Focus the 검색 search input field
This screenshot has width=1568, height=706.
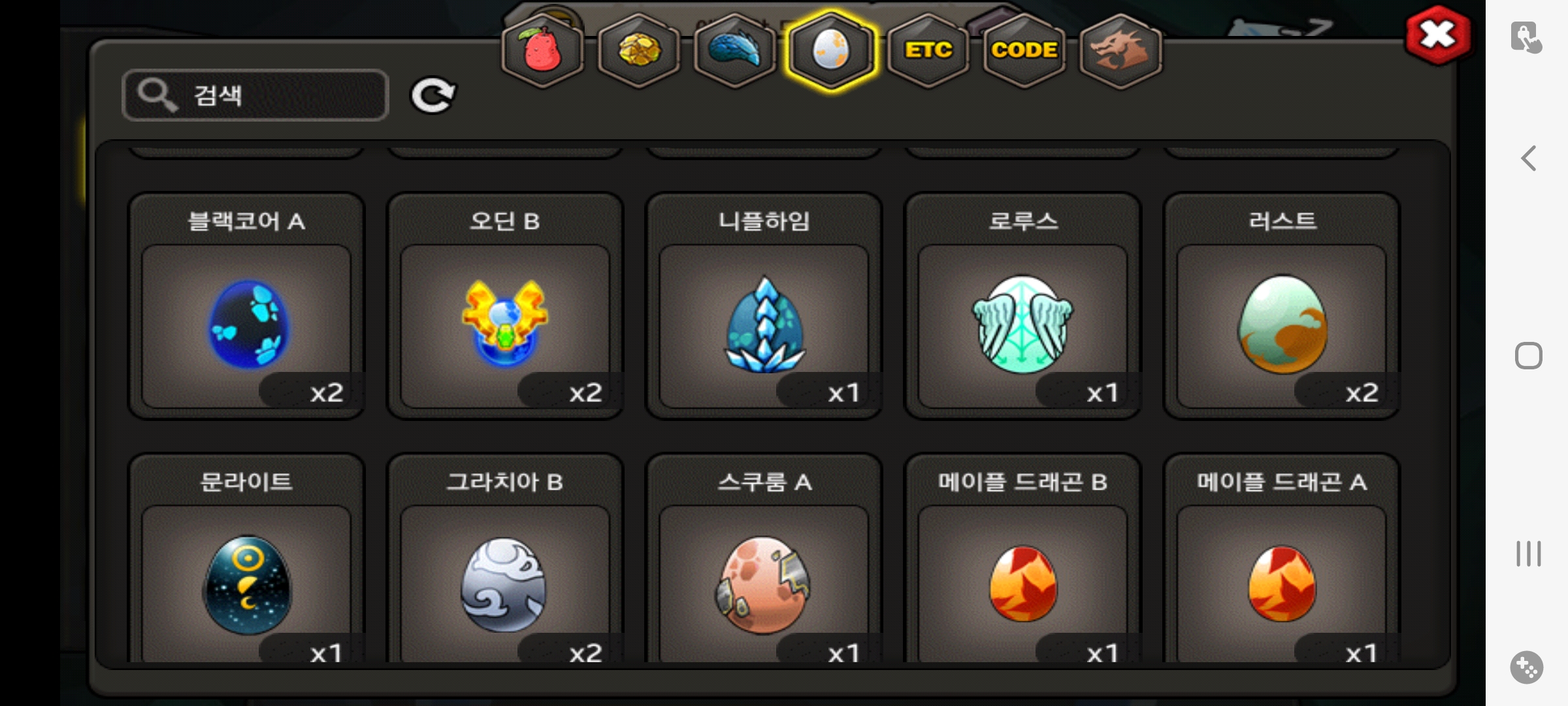(x=255, y=95)
